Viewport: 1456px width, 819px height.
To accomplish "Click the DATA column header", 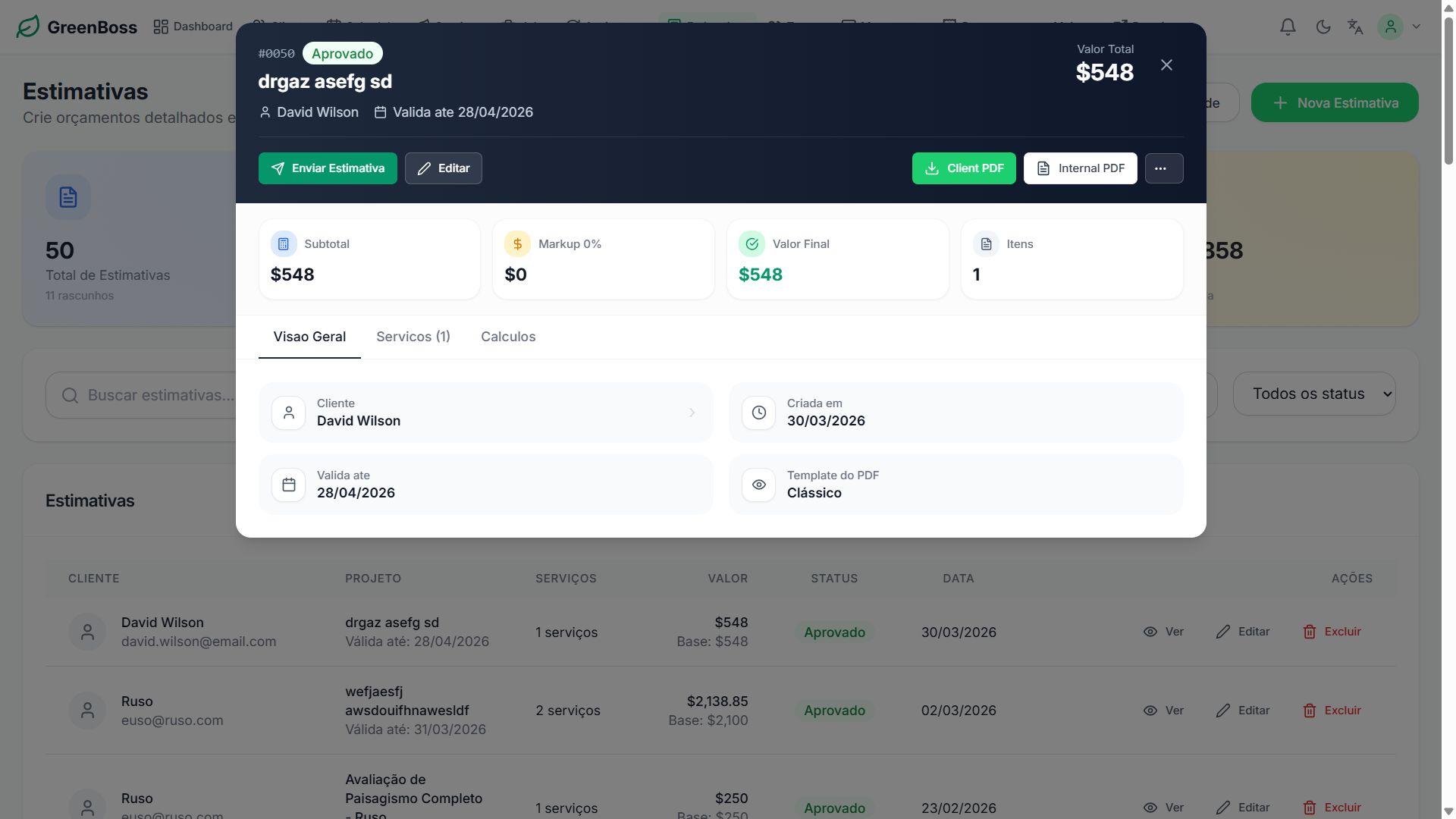I will 959,579.
